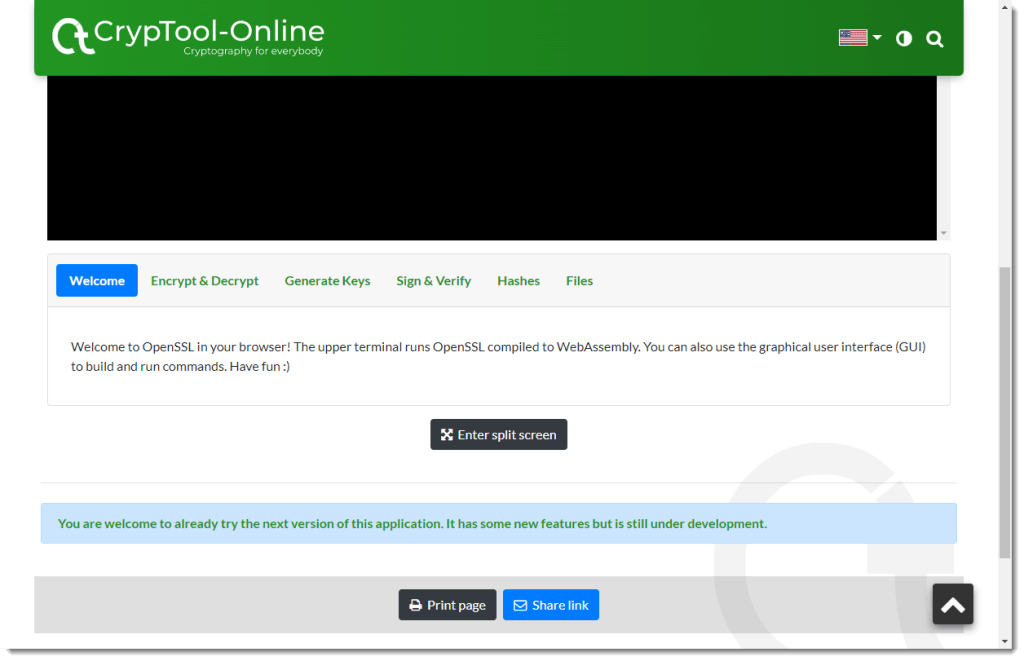Viewport: 1024px width, 661px height.
Task: Open the next version announcement link
Action: 412,523
